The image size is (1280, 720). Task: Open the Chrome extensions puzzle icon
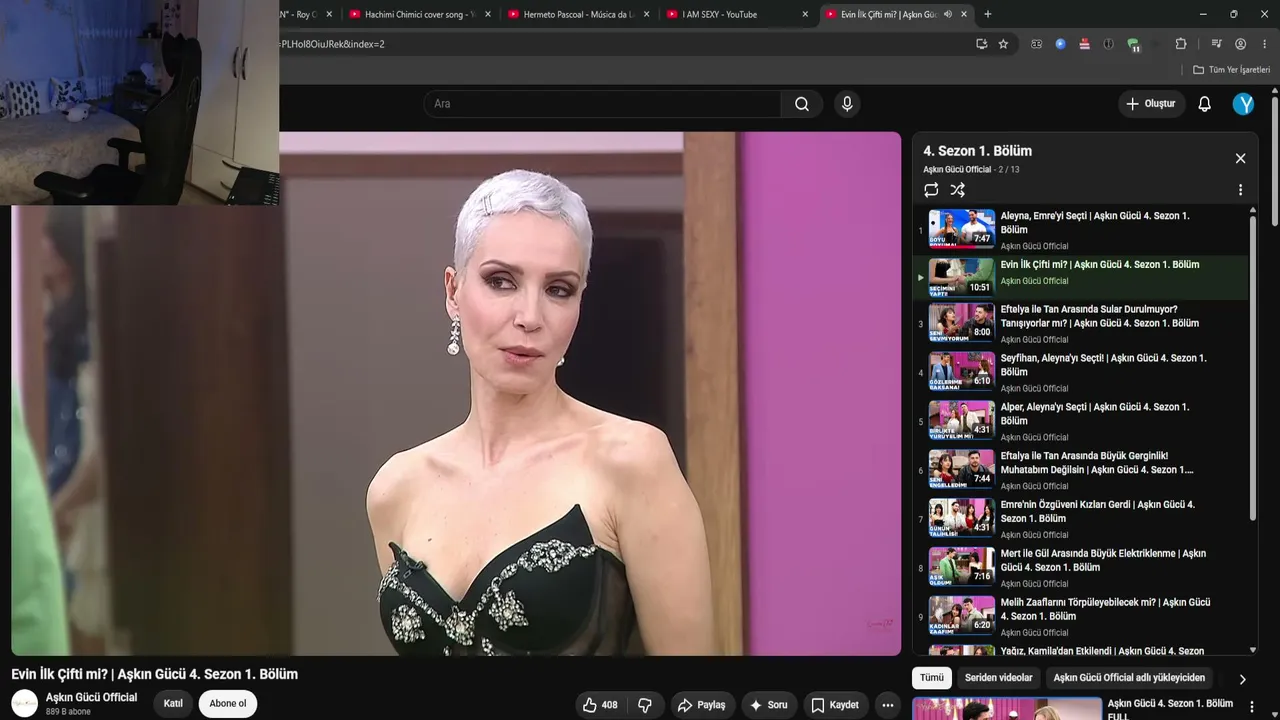coord(1181,44)
